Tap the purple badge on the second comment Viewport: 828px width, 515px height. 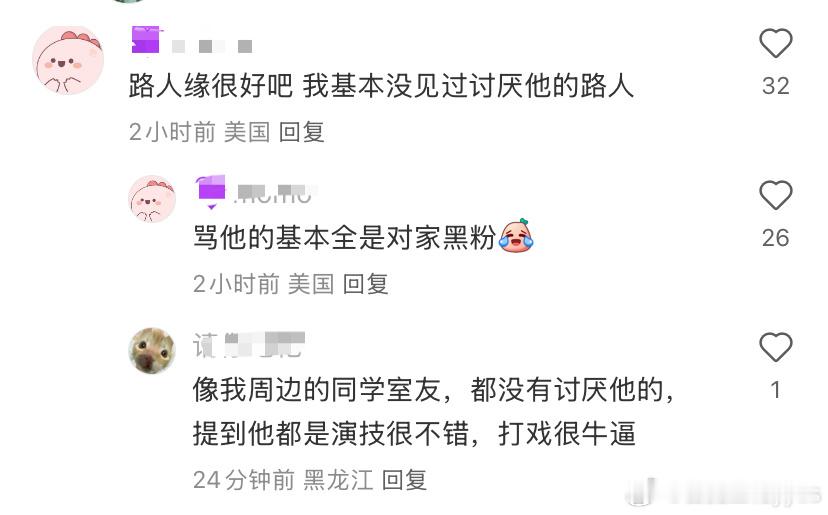click(211, 190)
